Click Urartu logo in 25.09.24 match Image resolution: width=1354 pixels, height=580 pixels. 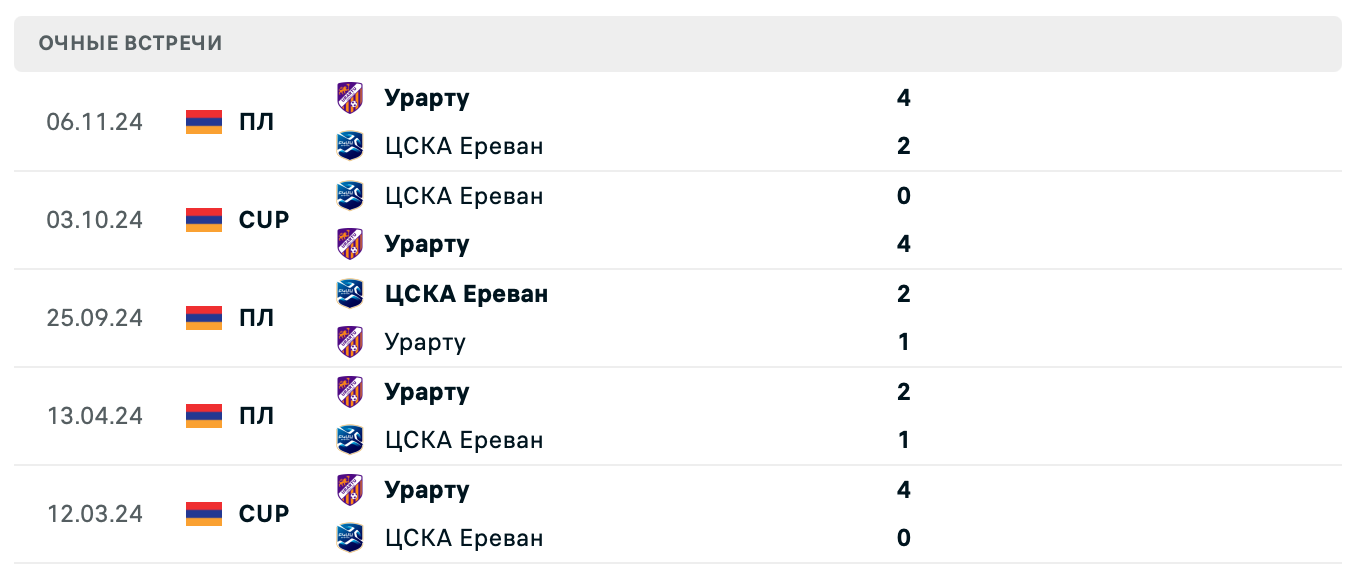(x=350, y=342)
